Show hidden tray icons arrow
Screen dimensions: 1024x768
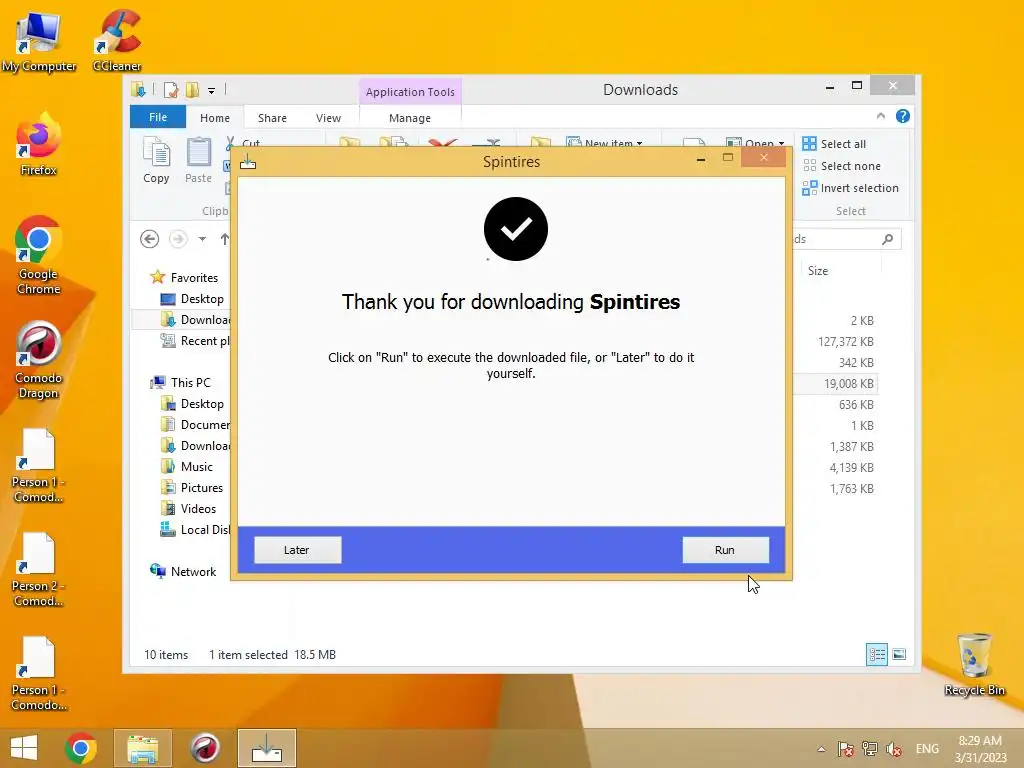[x=822, y=749]
